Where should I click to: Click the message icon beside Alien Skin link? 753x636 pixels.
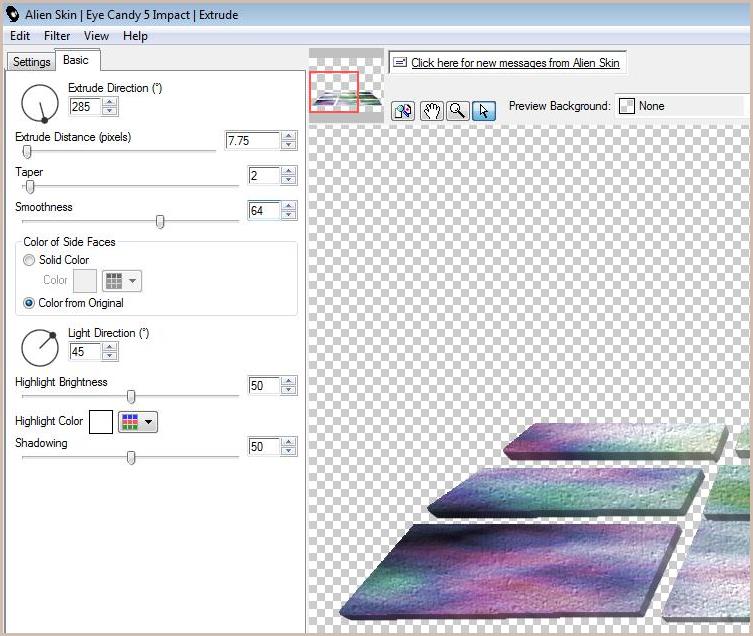(399, 63)
